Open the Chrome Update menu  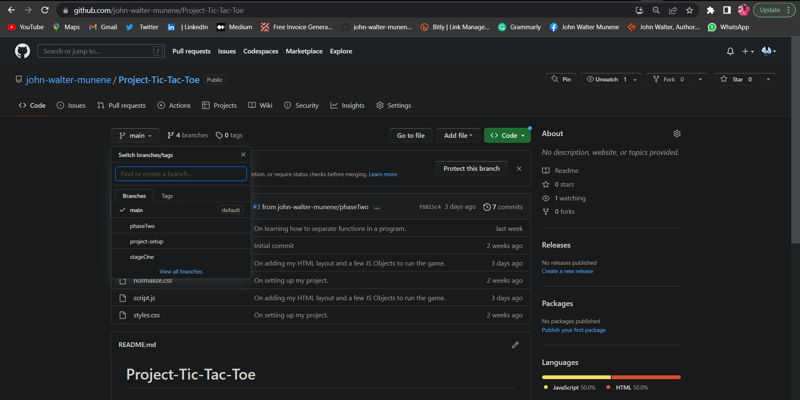tap(774, 10)
